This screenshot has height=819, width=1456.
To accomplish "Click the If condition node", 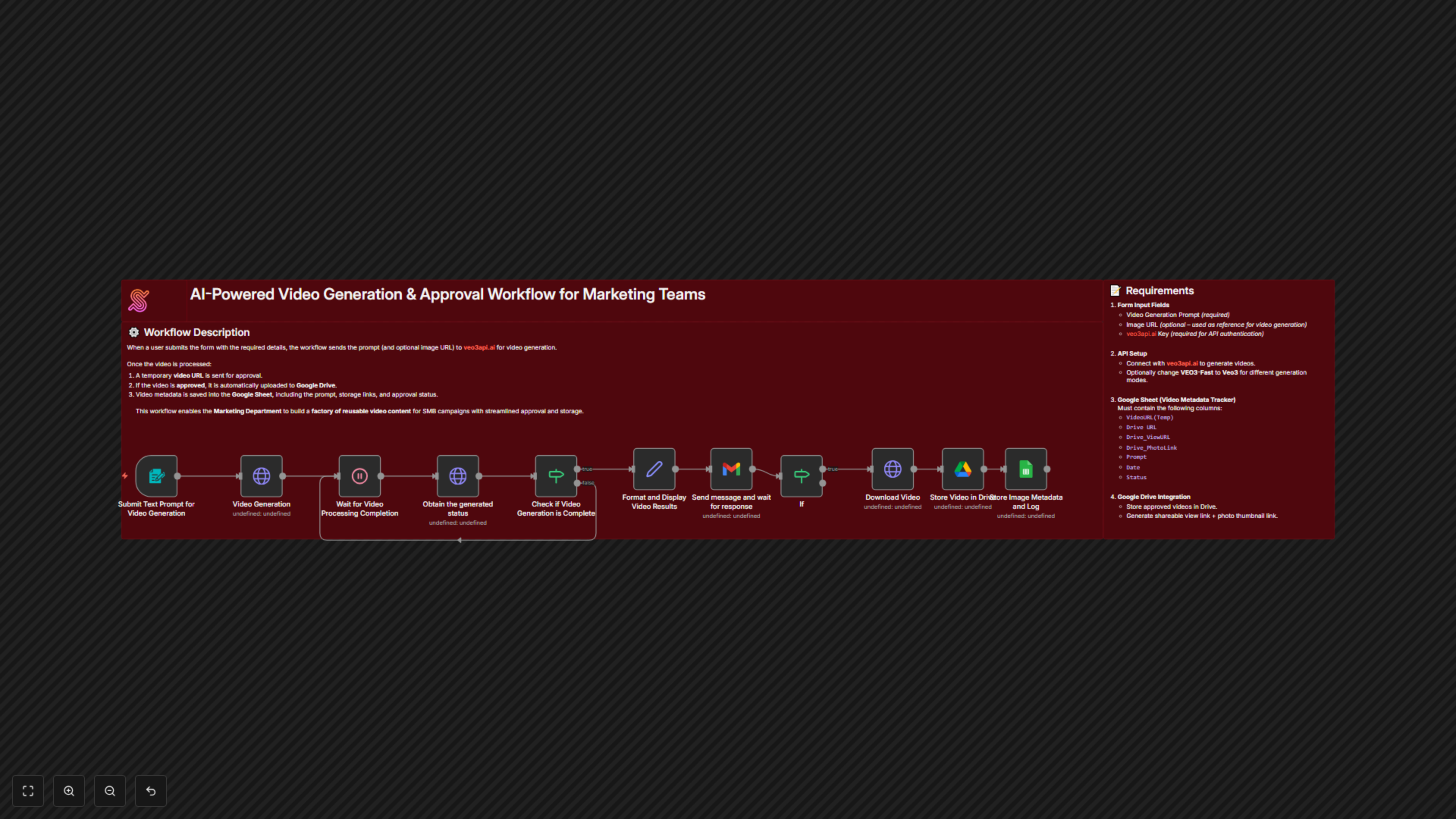I will click(x=801, y=476).
